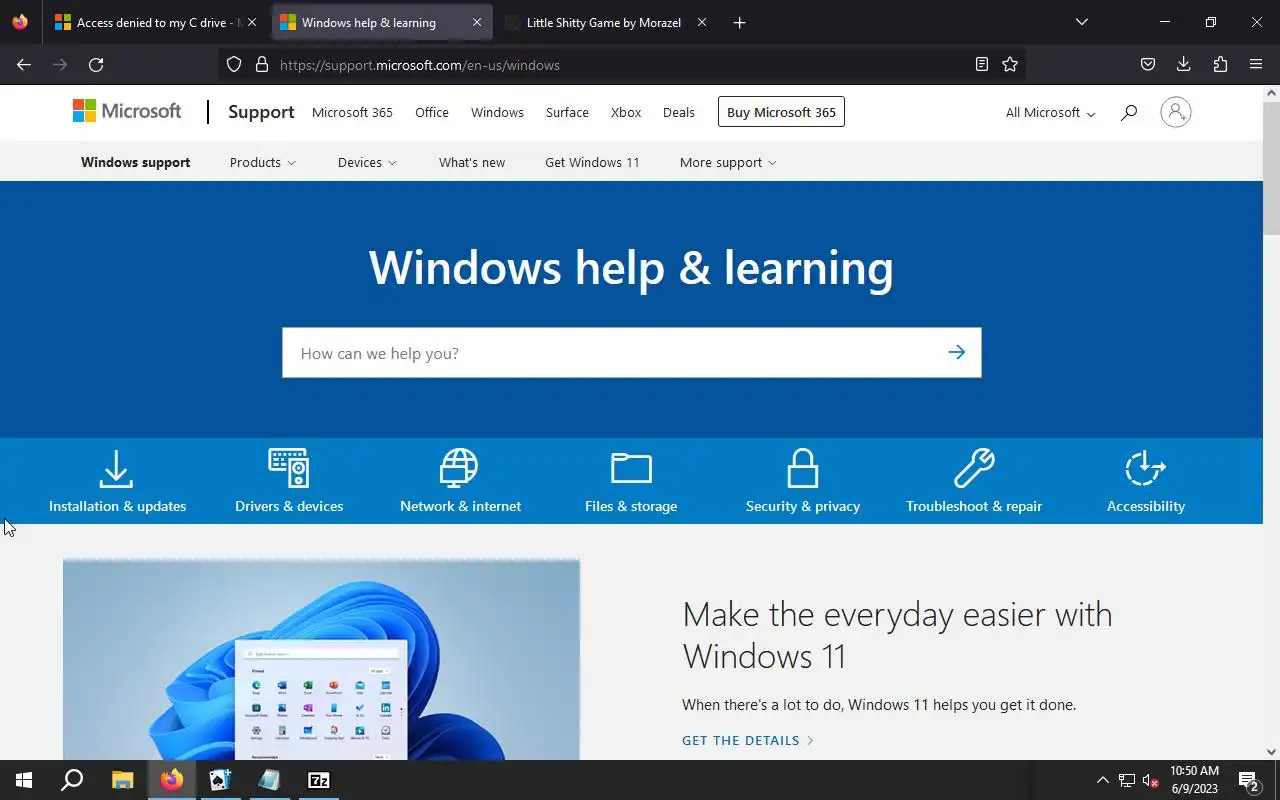
Task: Open Files & storage folder icon
Action: tap(631, 468)
